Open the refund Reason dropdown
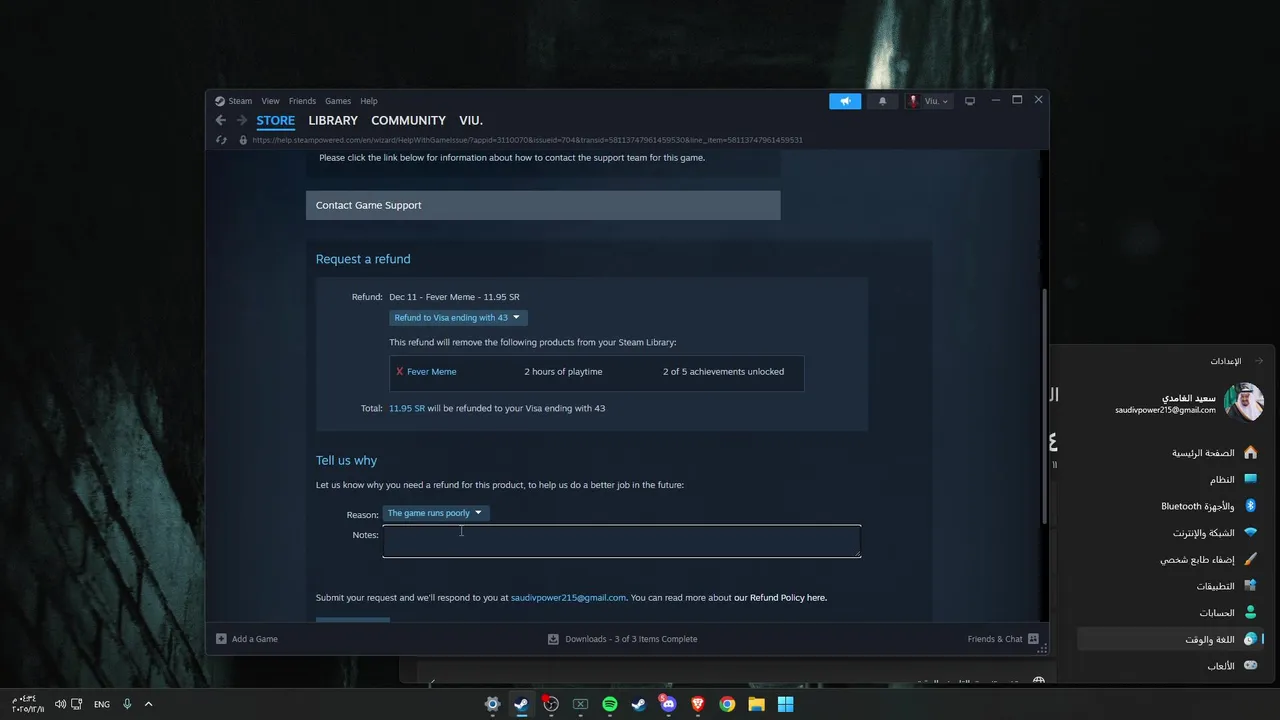Image resolution: width=1280 pixels, height=720 pixels. pyautogui.click(x=435, y=513)
